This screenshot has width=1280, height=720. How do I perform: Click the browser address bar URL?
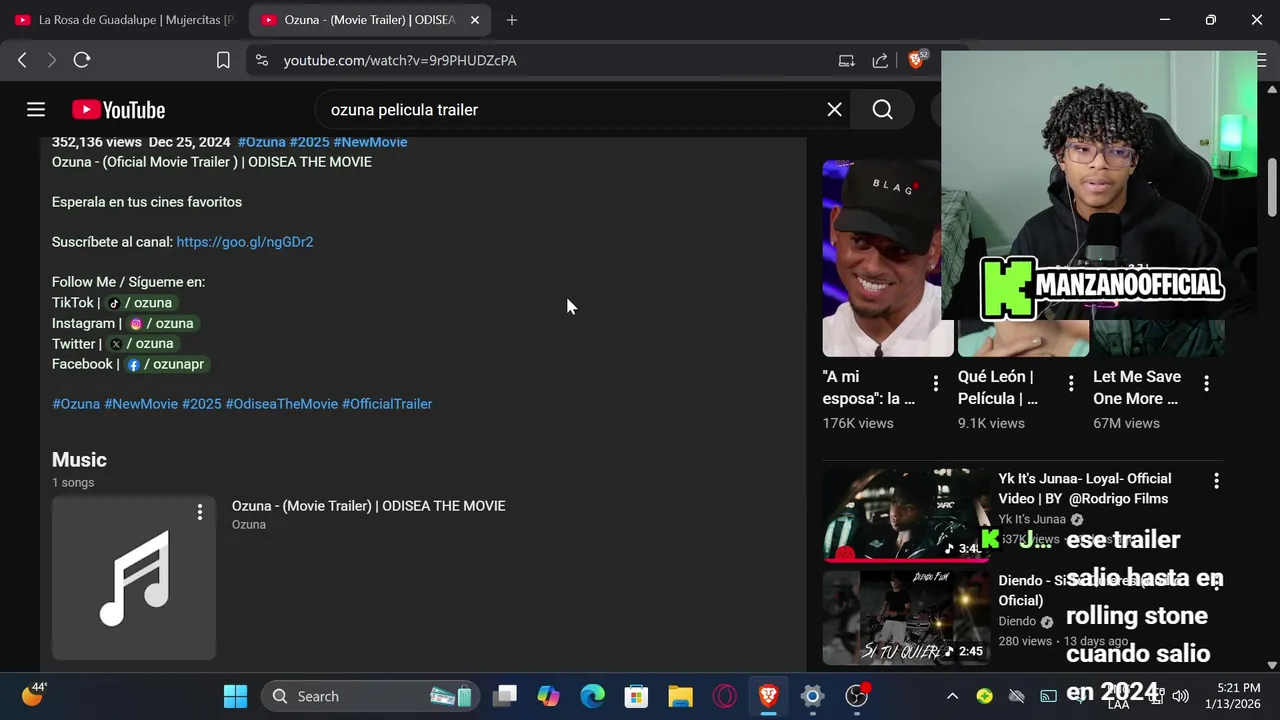tap(400, 60)
